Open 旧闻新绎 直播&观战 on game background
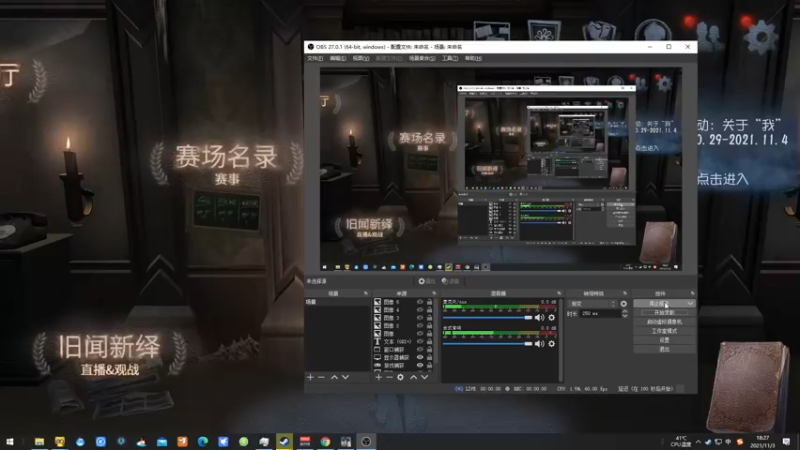The image size is (800, 450). pyautogui.click(x=109, y=355)
